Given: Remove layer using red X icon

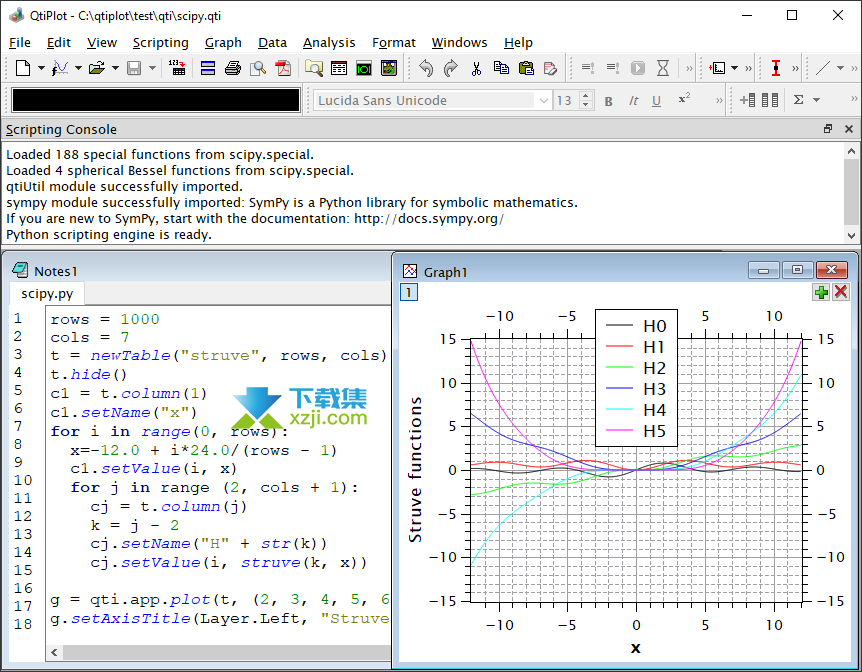Looking at the screenshot, I should pos(840,292).
